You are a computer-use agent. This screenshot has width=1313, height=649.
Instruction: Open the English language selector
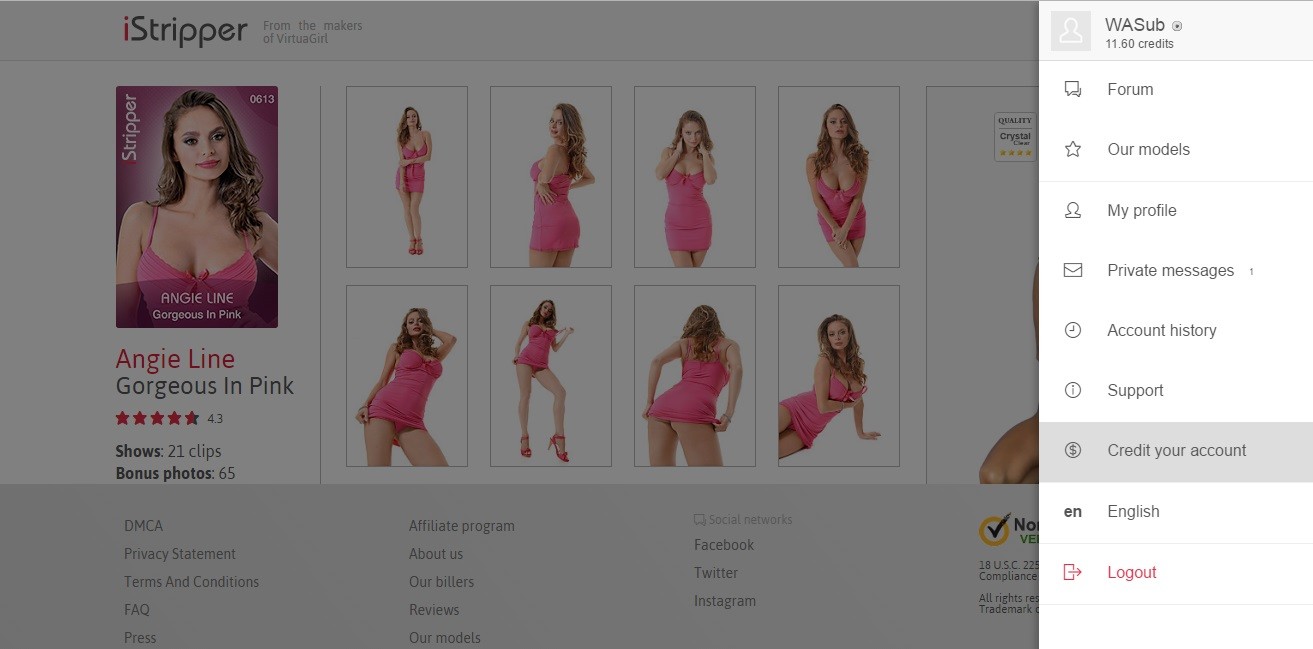(x=1133, y=511)
